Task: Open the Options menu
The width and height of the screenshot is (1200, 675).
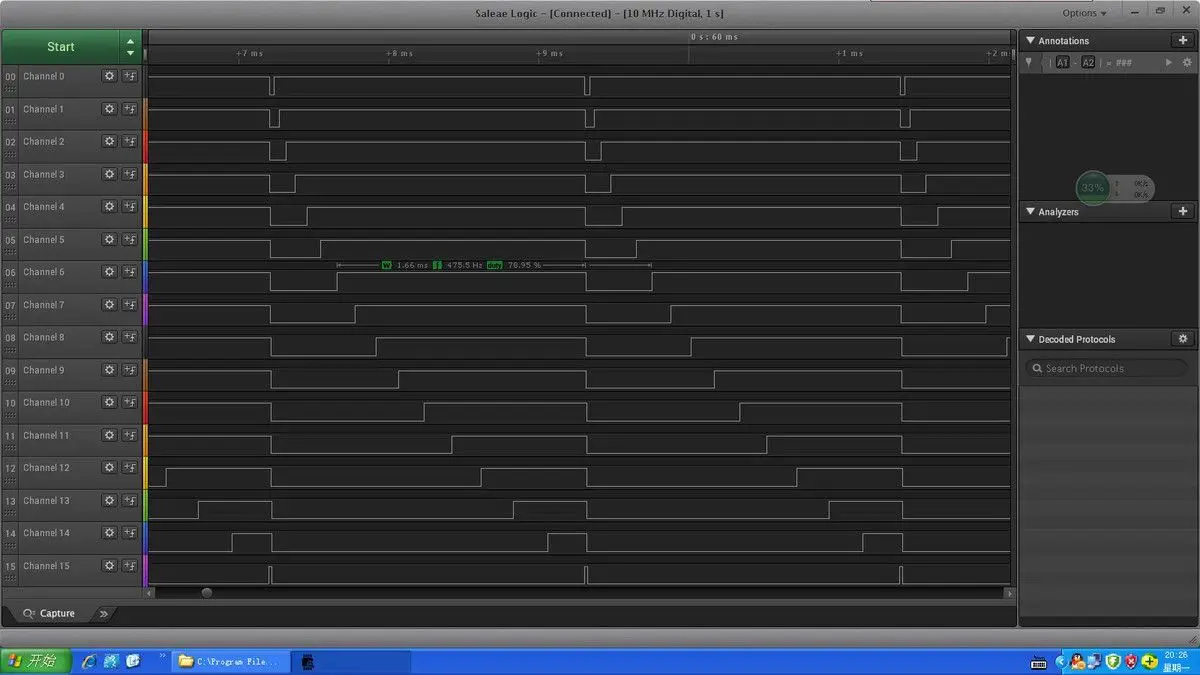Action: click(1084, 13)
